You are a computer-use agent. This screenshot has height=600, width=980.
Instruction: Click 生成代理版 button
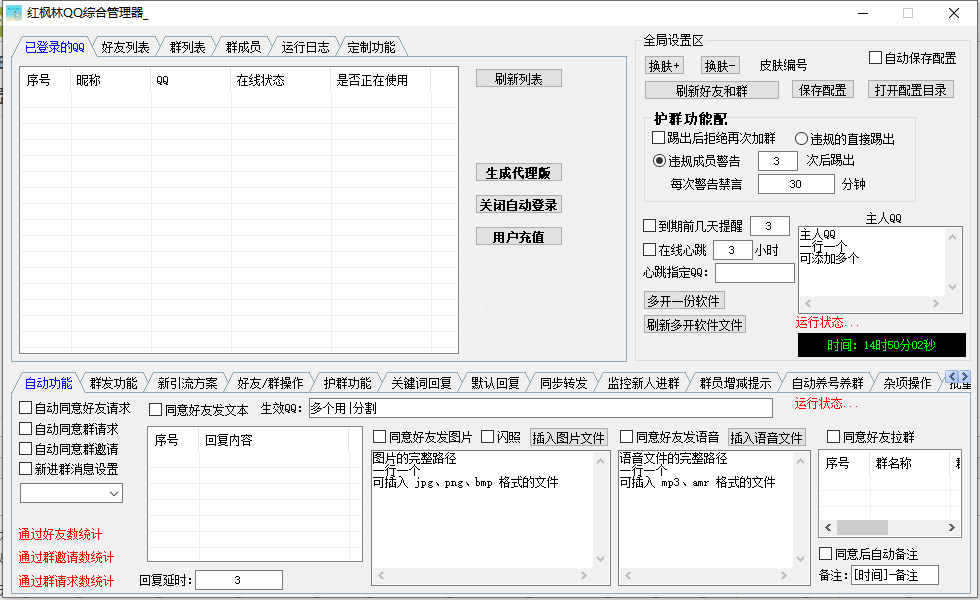[x=518, y=173]
